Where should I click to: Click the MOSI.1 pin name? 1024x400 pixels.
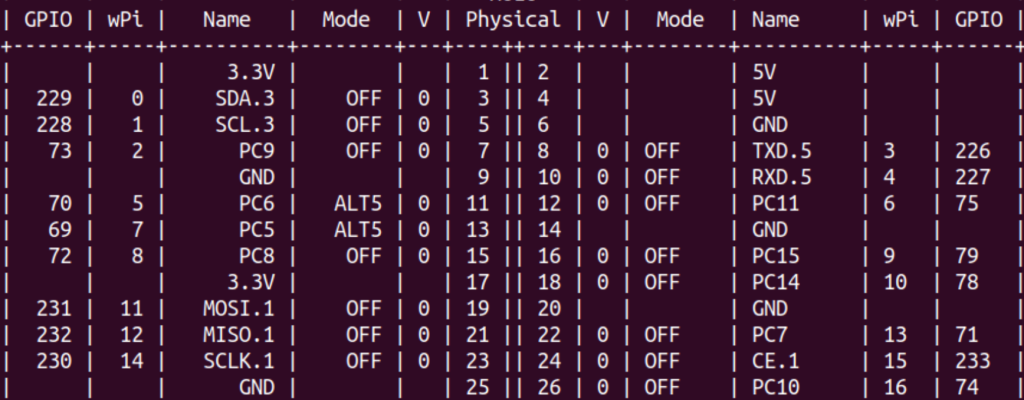[239, 308]
